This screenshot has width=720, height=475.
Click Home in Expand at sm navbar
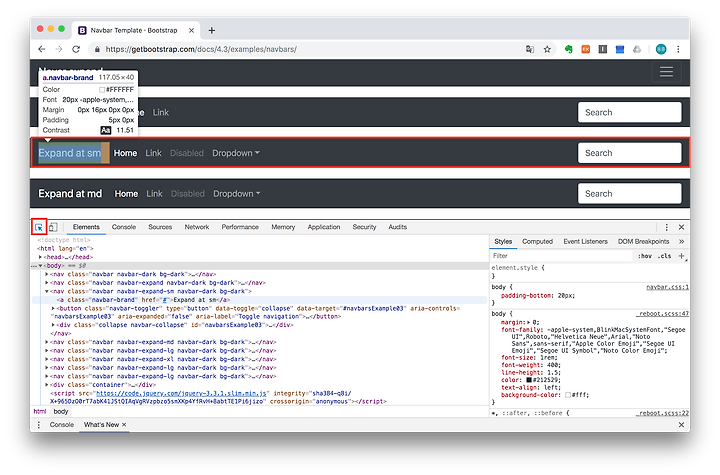tap(125, 153)
